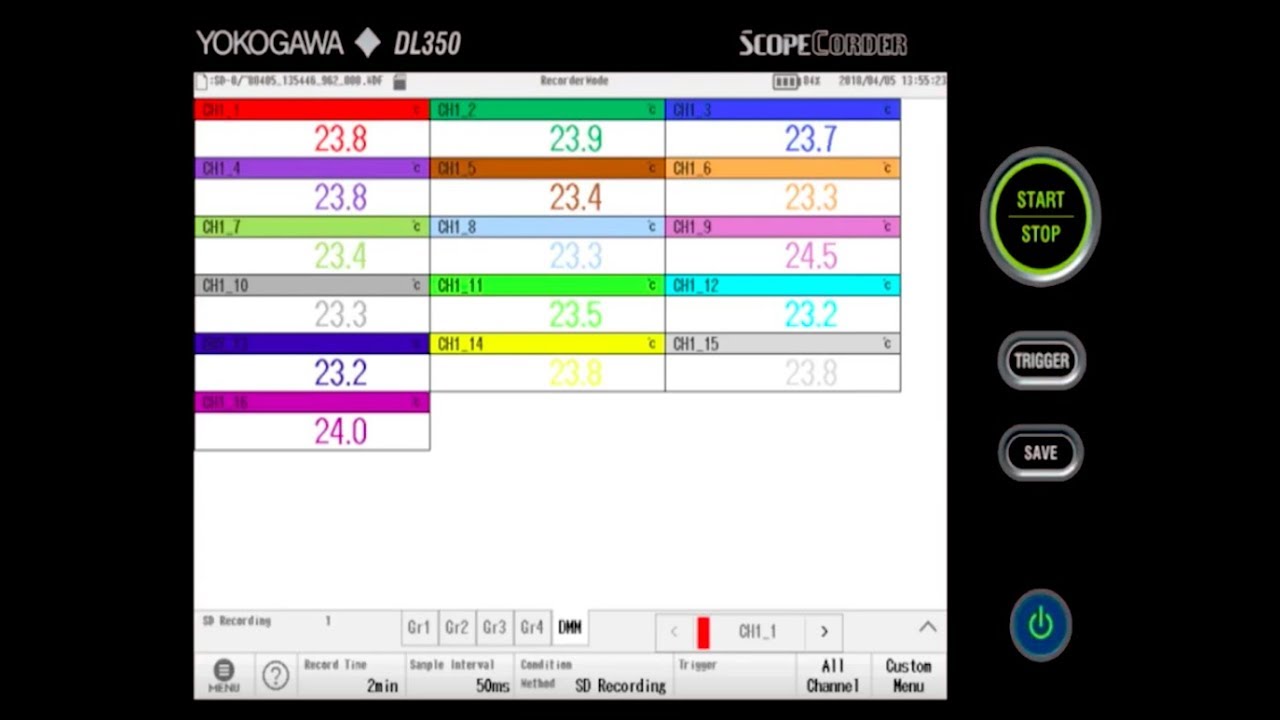The height and width of the screenshot is (720, 1280).
Task: Click the blue CH1_3 header bar
Action: point(783,110)
